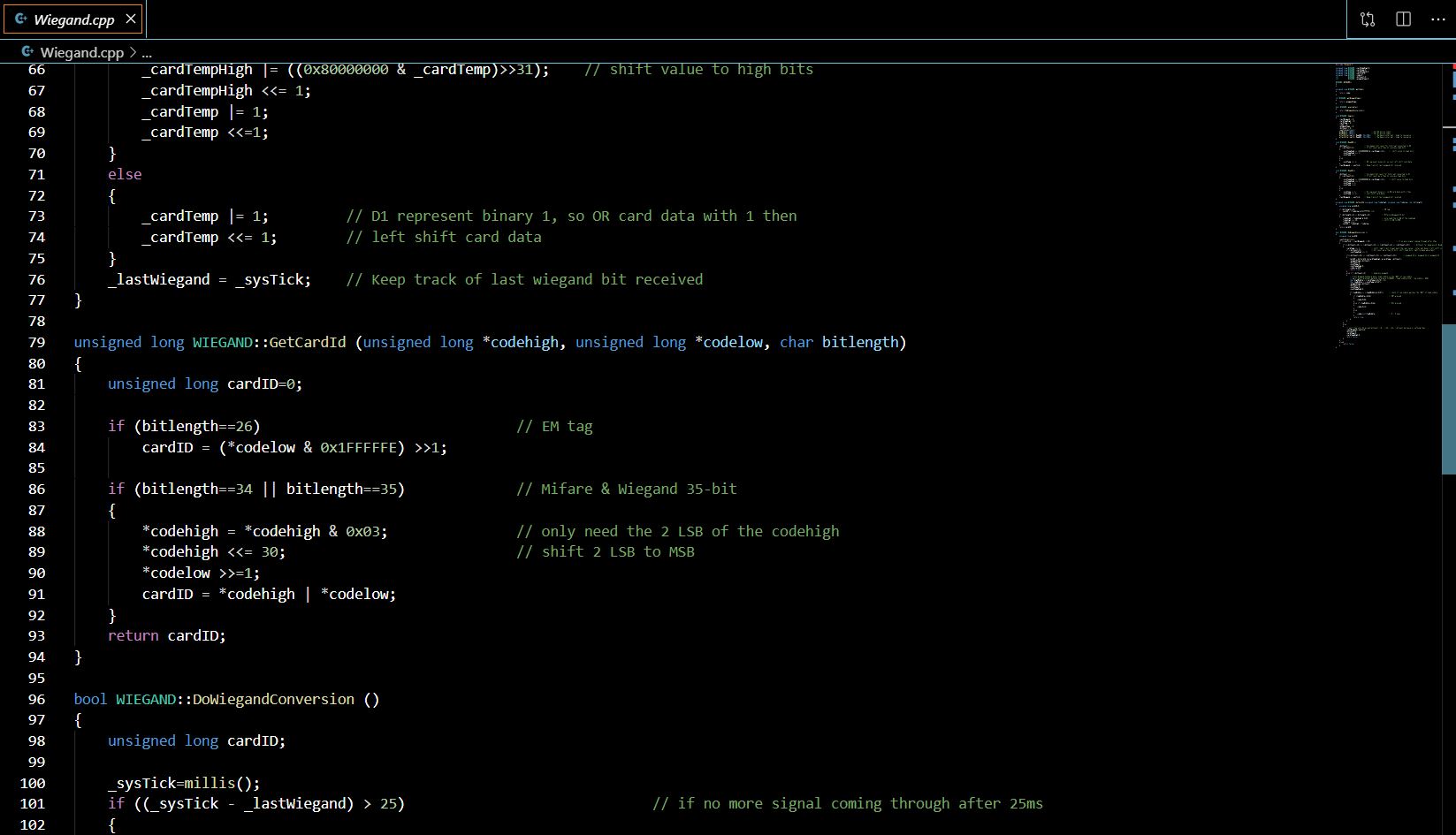This screenshot has height=835, width=1456.
Task: Click the 'shift 2 LSB to MSB' comment
Action: click(x=606, y=551)
